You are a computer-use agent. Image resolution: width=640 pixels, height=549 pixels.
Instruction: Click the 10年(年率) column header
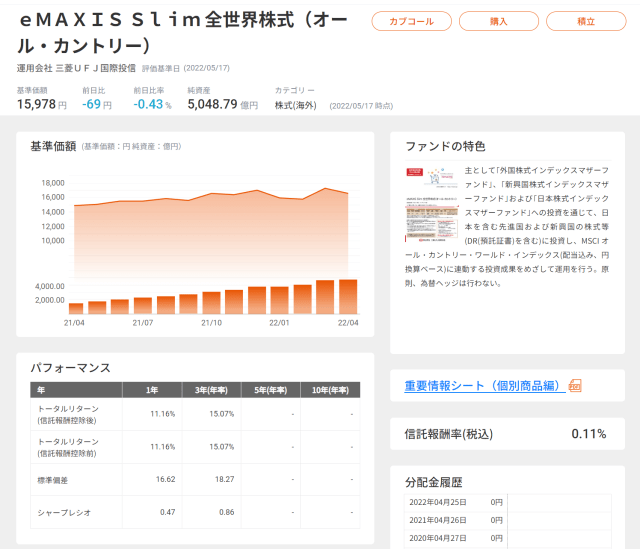tap(330, 390)
